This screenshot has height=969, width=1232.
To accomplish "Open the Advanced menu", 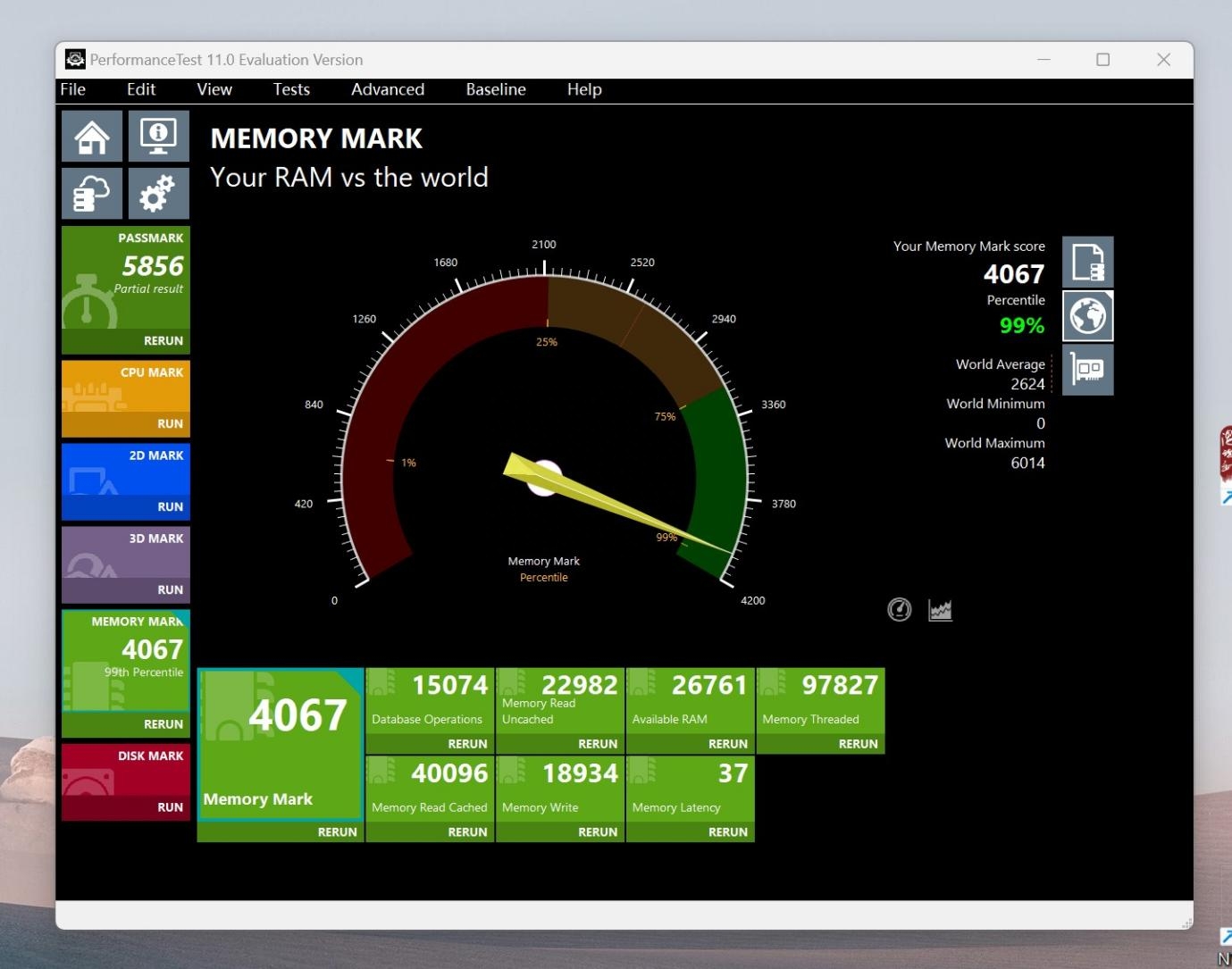I will [388, 89].
